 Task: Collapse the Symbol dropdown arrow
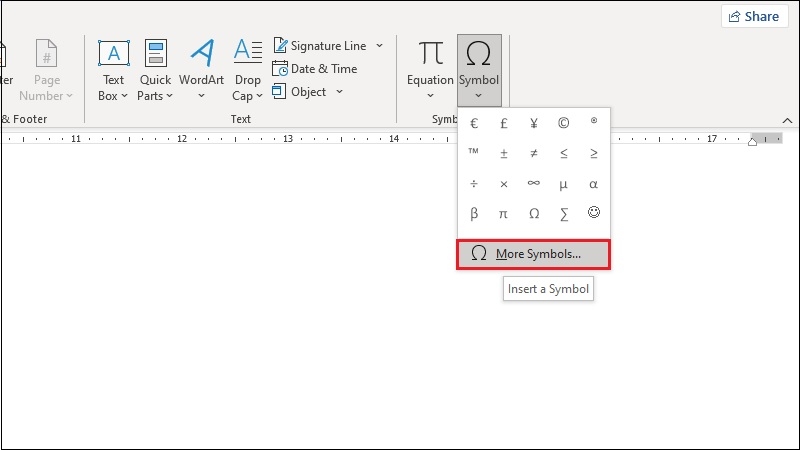(479, 95)
